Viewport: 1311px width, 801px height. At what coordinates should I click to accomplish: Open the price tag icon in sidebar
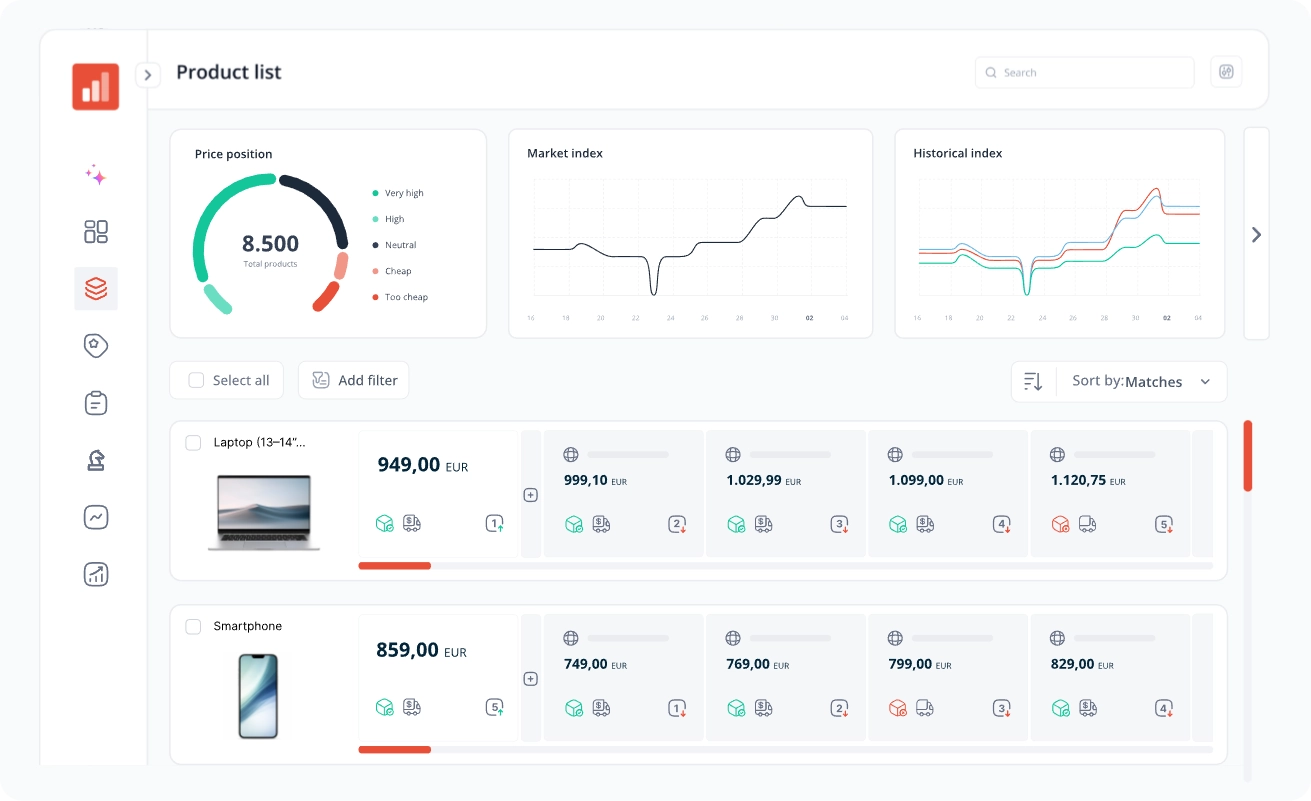[96, 346]
